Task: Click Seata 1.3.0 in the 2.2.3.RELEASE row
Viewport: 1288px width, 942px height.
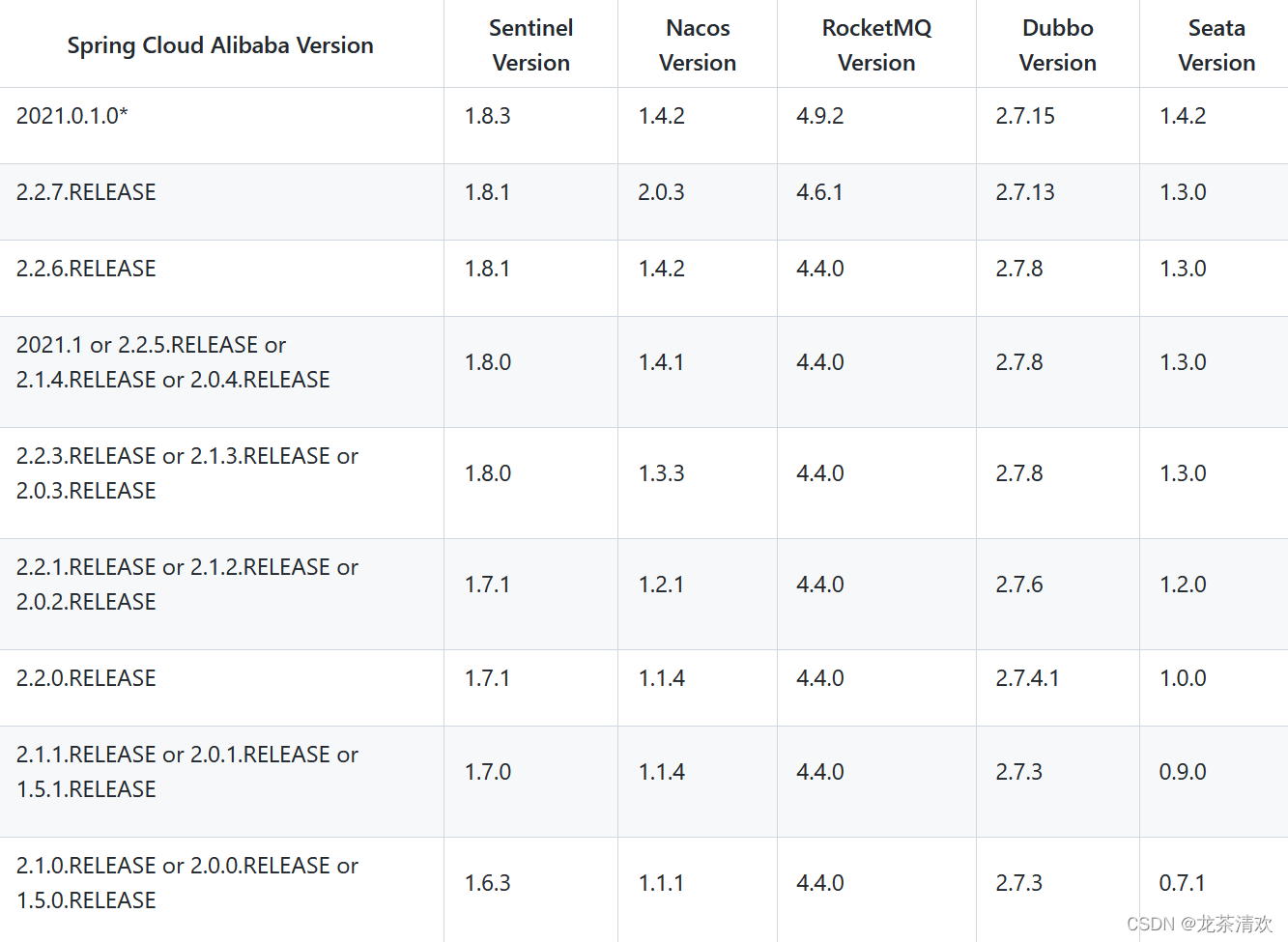Action: 1183,473
